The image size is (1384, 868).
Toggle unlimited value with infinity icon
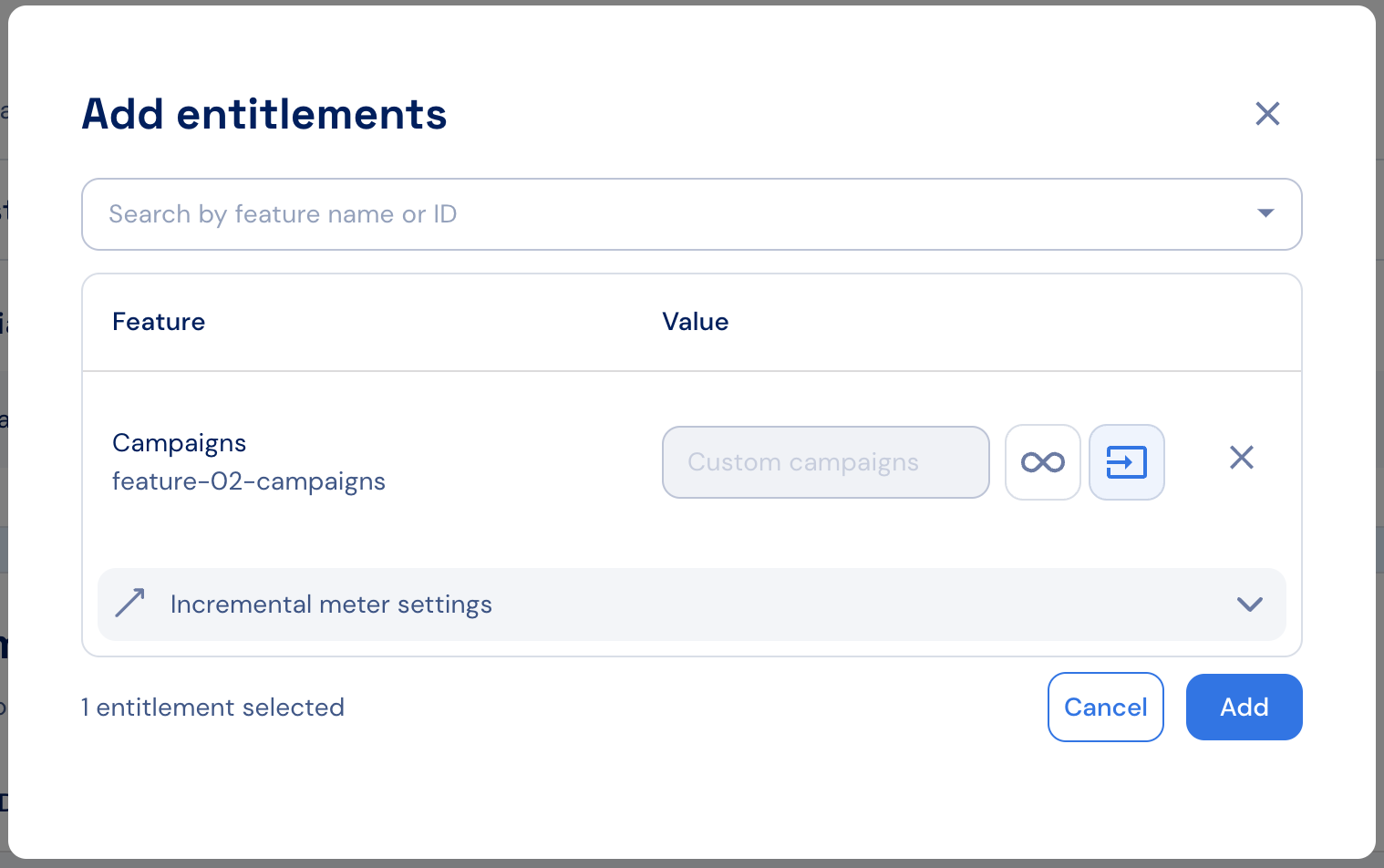(x=1043, y=462)
